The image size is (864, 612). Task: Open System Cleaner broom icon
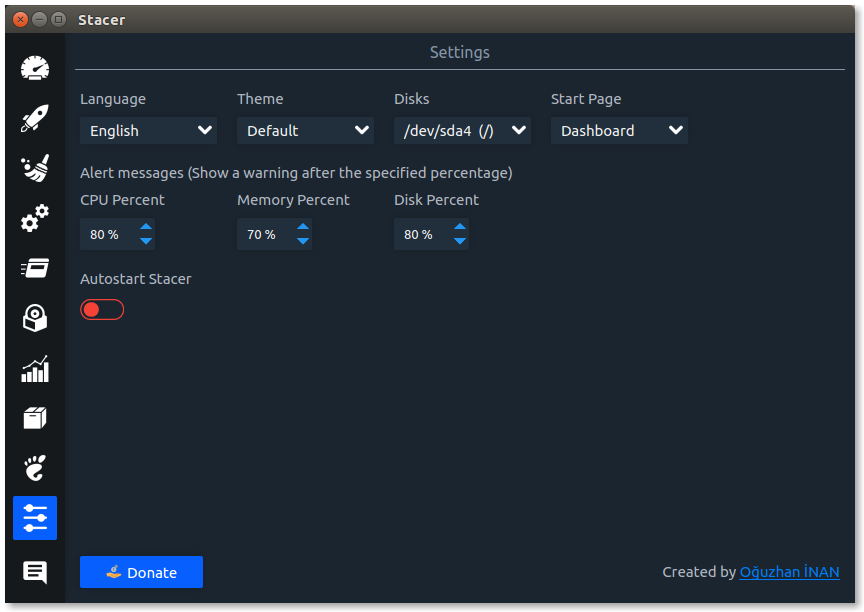point(35,168)
